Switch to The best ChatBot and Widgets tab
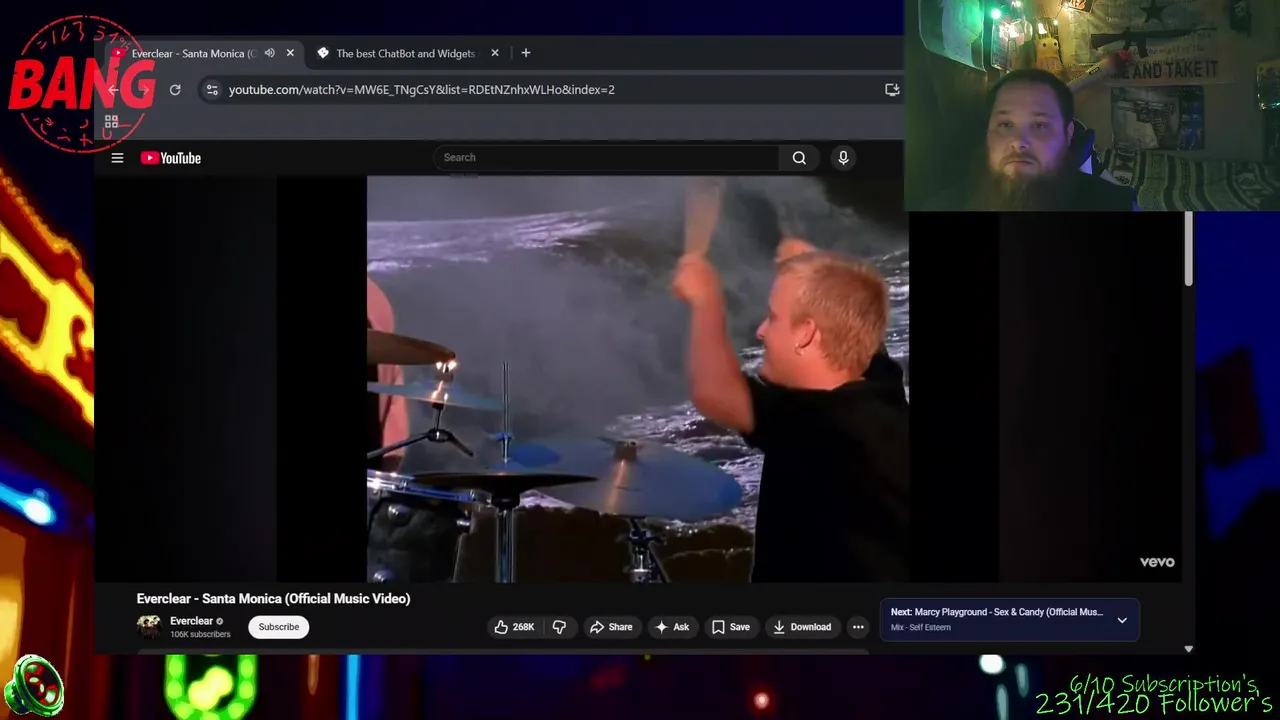Screen dimensions: 1280x720 (405, 53)
